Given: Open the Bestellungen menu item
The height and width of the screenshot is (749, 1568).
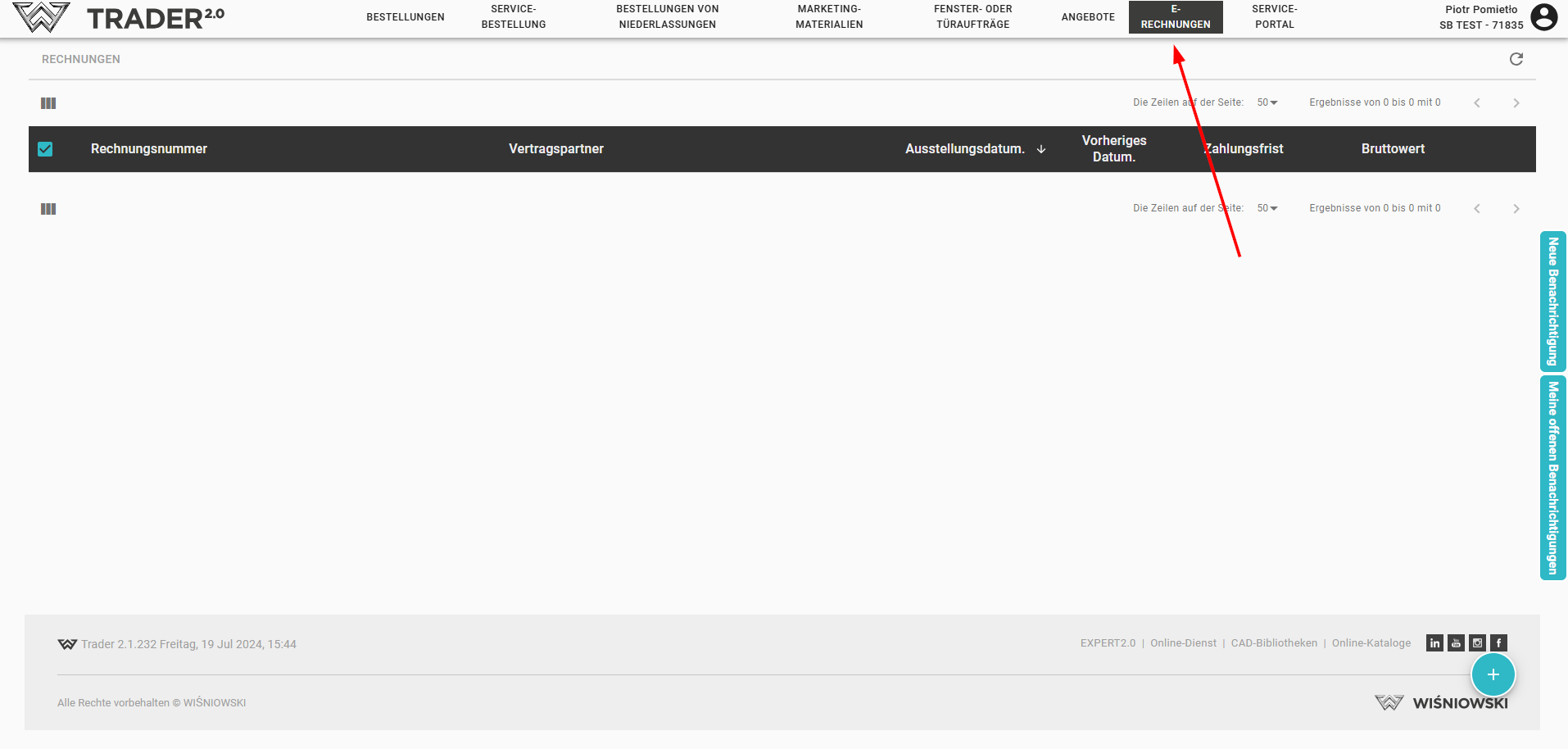Looking at the screenshot, I should (x=405, y=17).
